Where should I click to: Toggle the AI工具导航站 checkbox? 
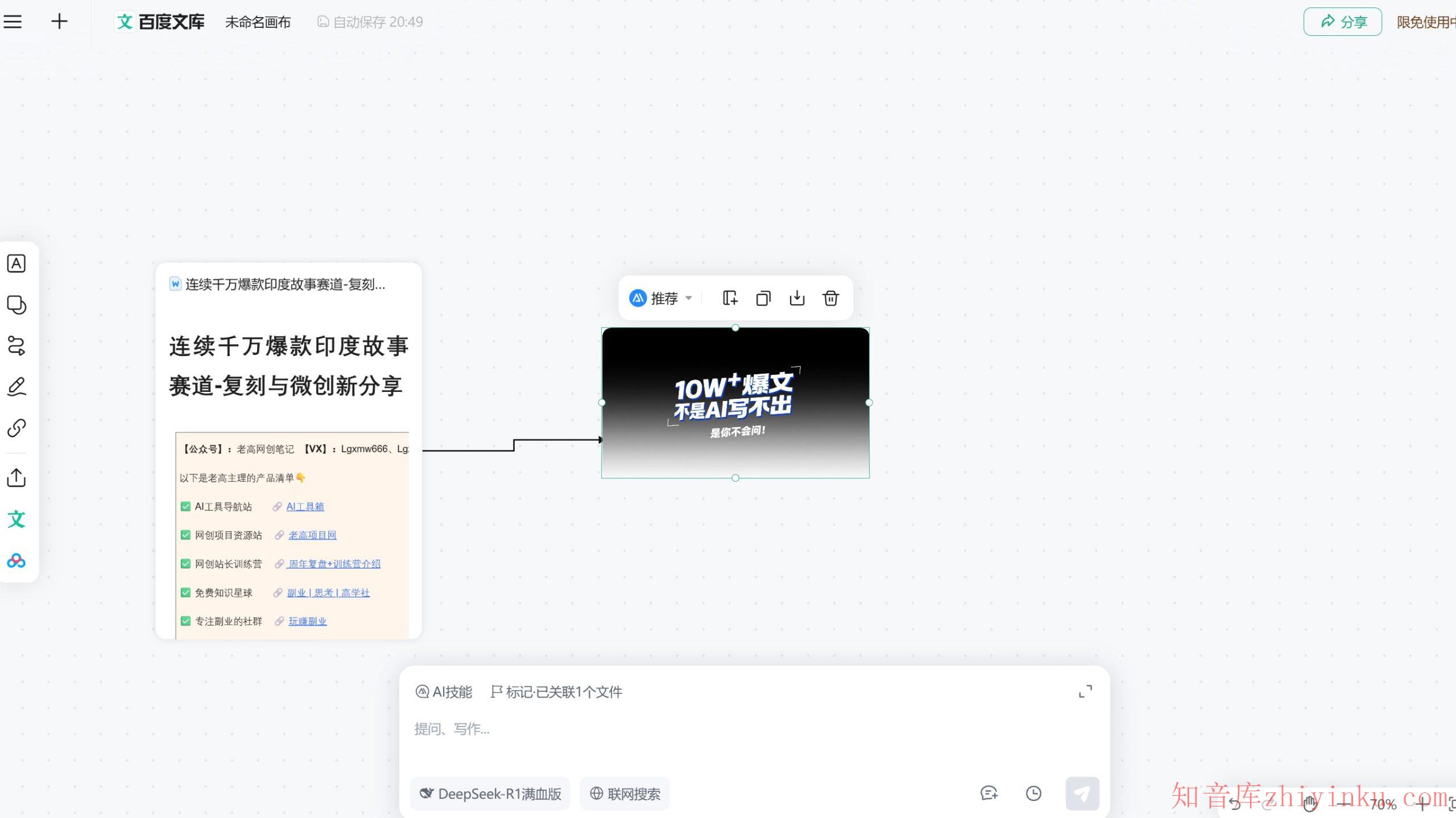point(185,506)
